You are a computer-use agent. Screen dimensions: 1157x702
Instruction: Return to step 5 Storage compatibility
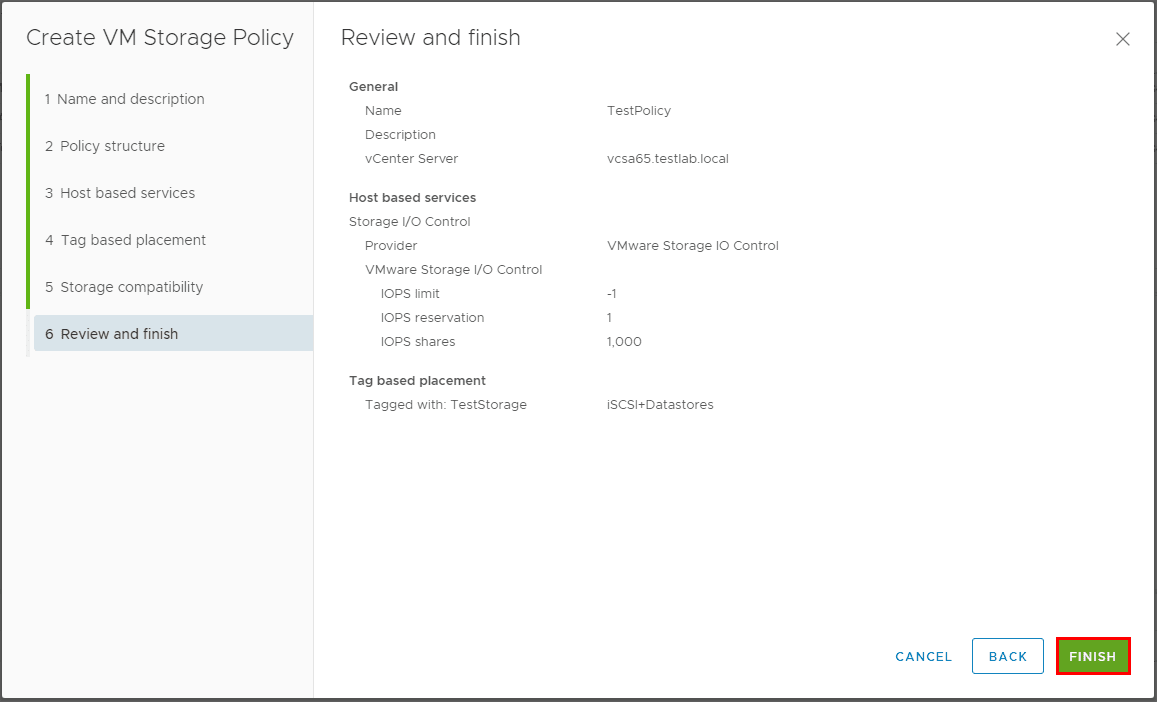point(123,287)
